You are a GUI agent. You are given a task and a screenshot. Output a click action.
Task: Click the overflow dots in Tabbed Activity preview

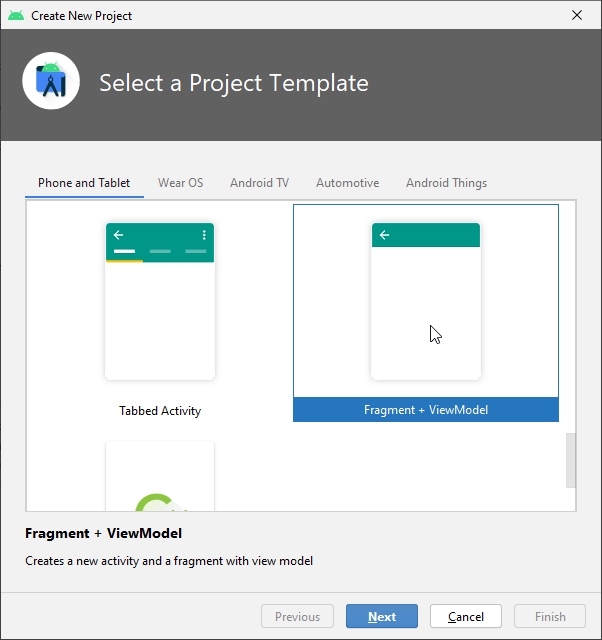click(204, 235)
